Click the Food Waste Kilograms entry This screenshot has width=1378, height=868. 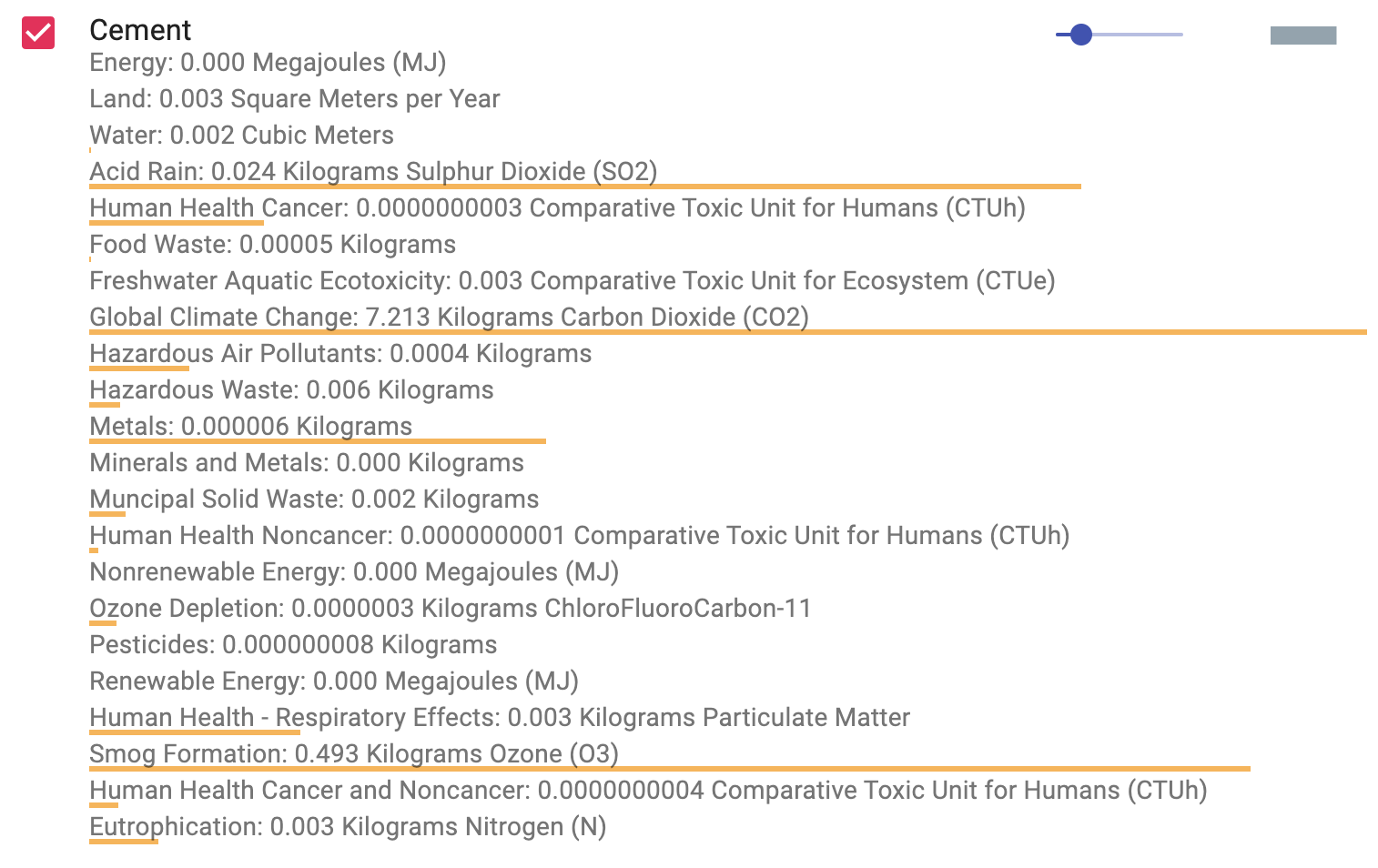[x=272, y=245]
